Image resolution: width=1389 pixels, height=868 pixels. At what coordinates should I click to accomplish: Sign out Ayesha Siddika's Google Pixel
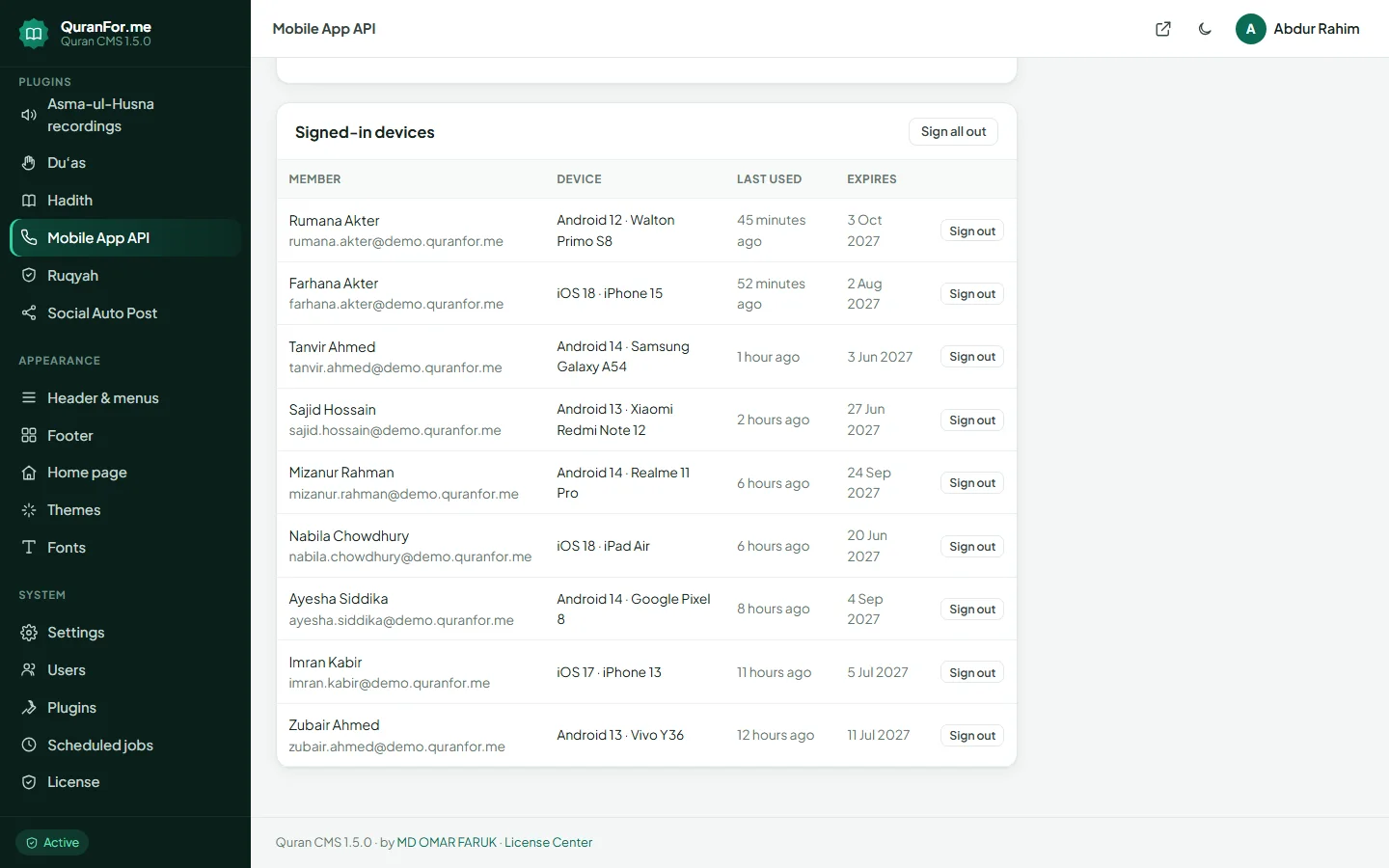(972, 610)
